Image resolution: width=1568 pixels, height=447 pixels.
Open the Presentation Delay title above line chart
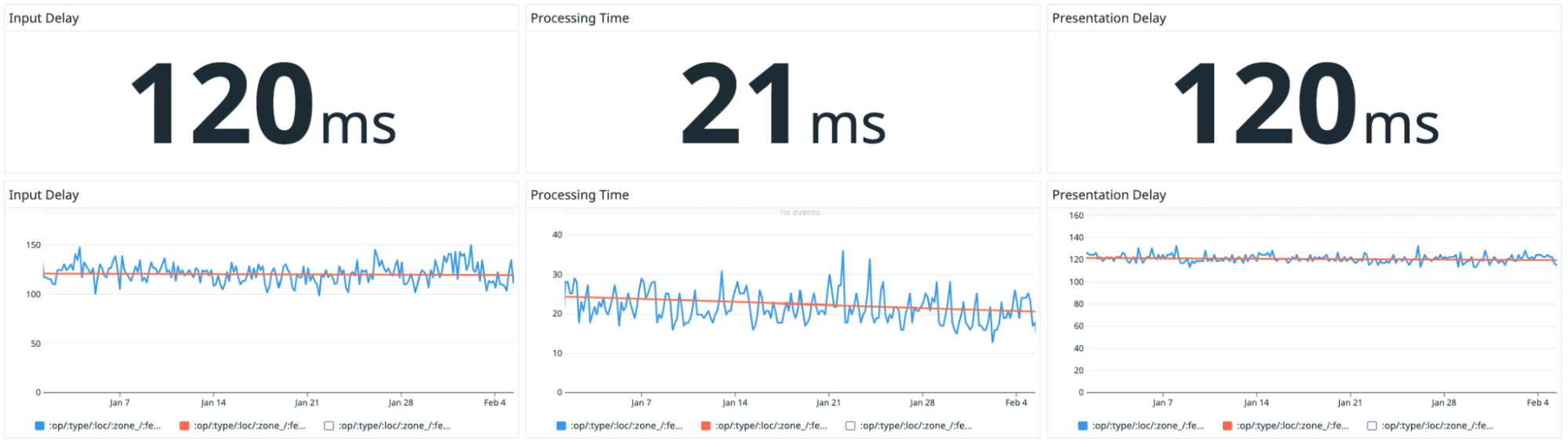pos(1108,194)
